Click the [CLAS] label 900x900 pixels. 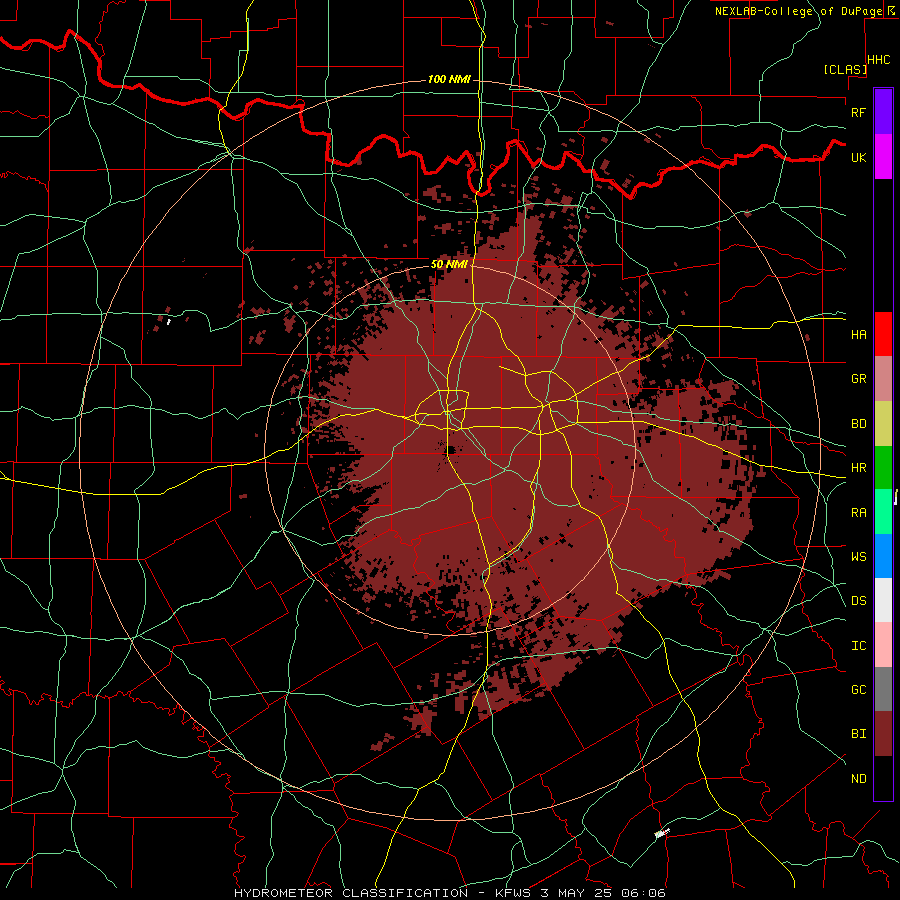point(845,70)
